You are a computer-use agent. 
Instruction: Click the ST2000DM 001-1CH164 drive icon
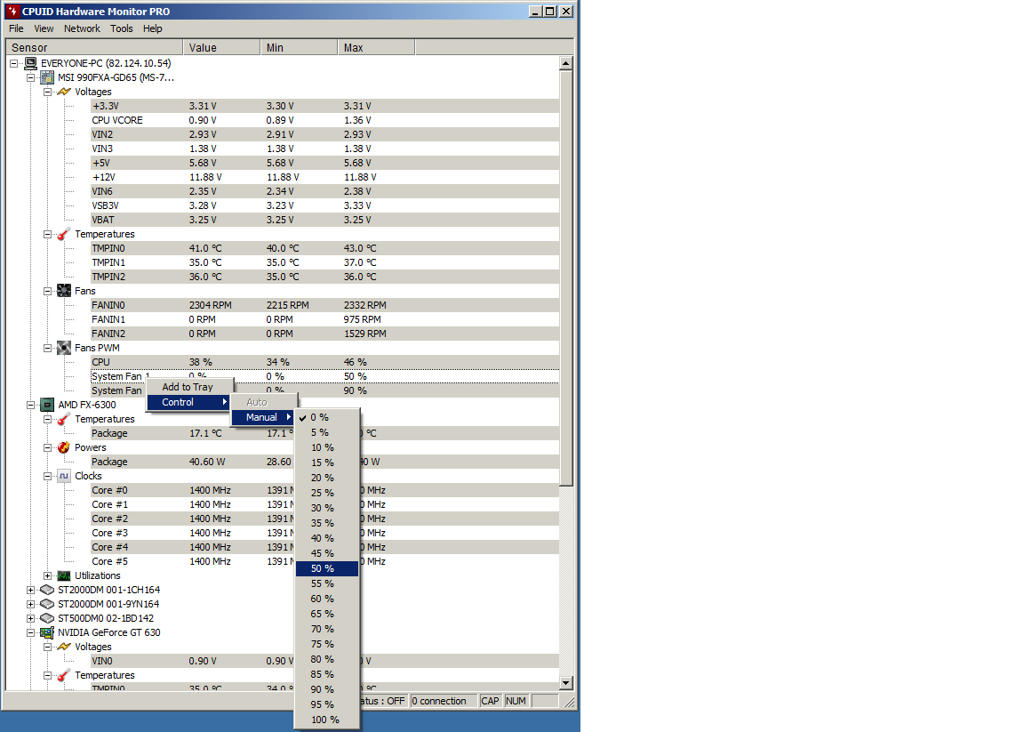tap(47, 590)
